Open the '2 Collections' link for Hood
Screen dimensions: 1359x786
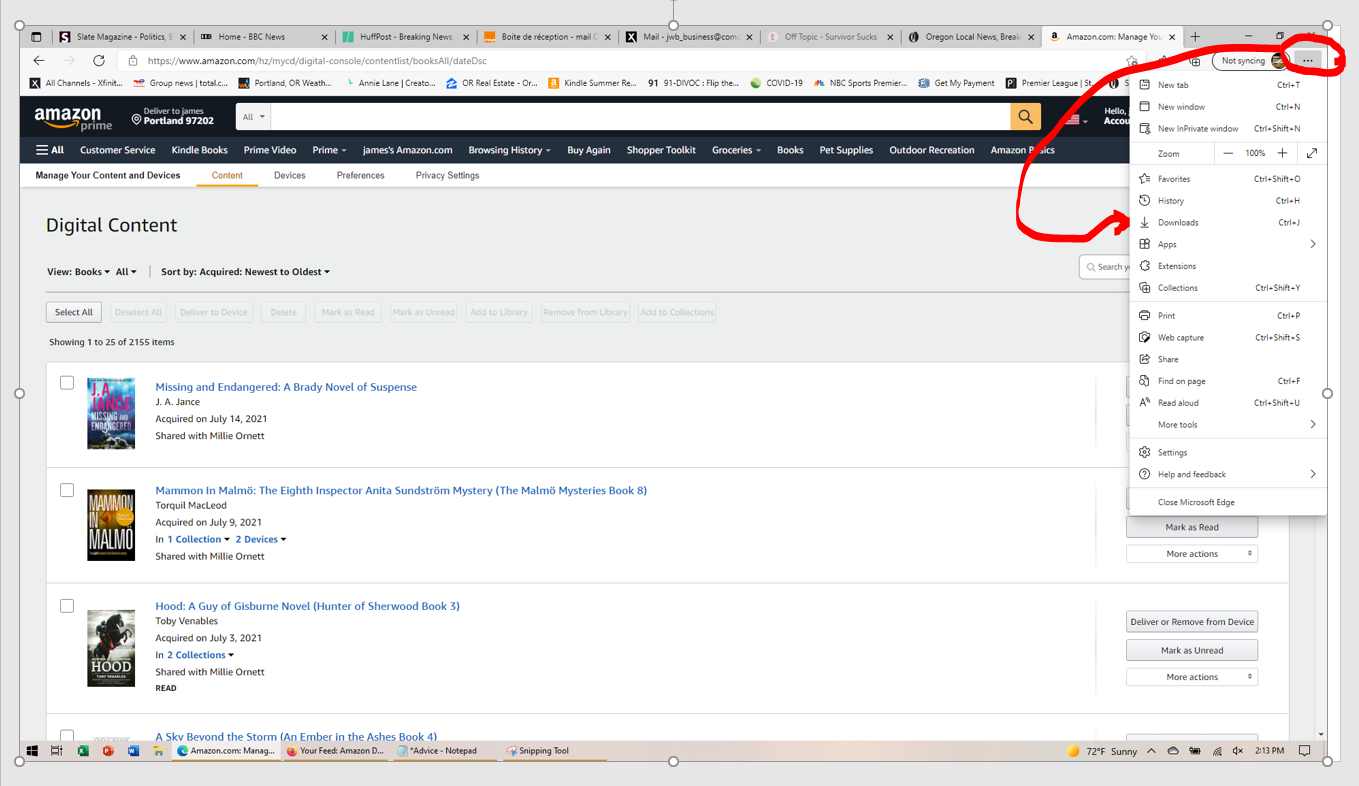click(195, 654)
